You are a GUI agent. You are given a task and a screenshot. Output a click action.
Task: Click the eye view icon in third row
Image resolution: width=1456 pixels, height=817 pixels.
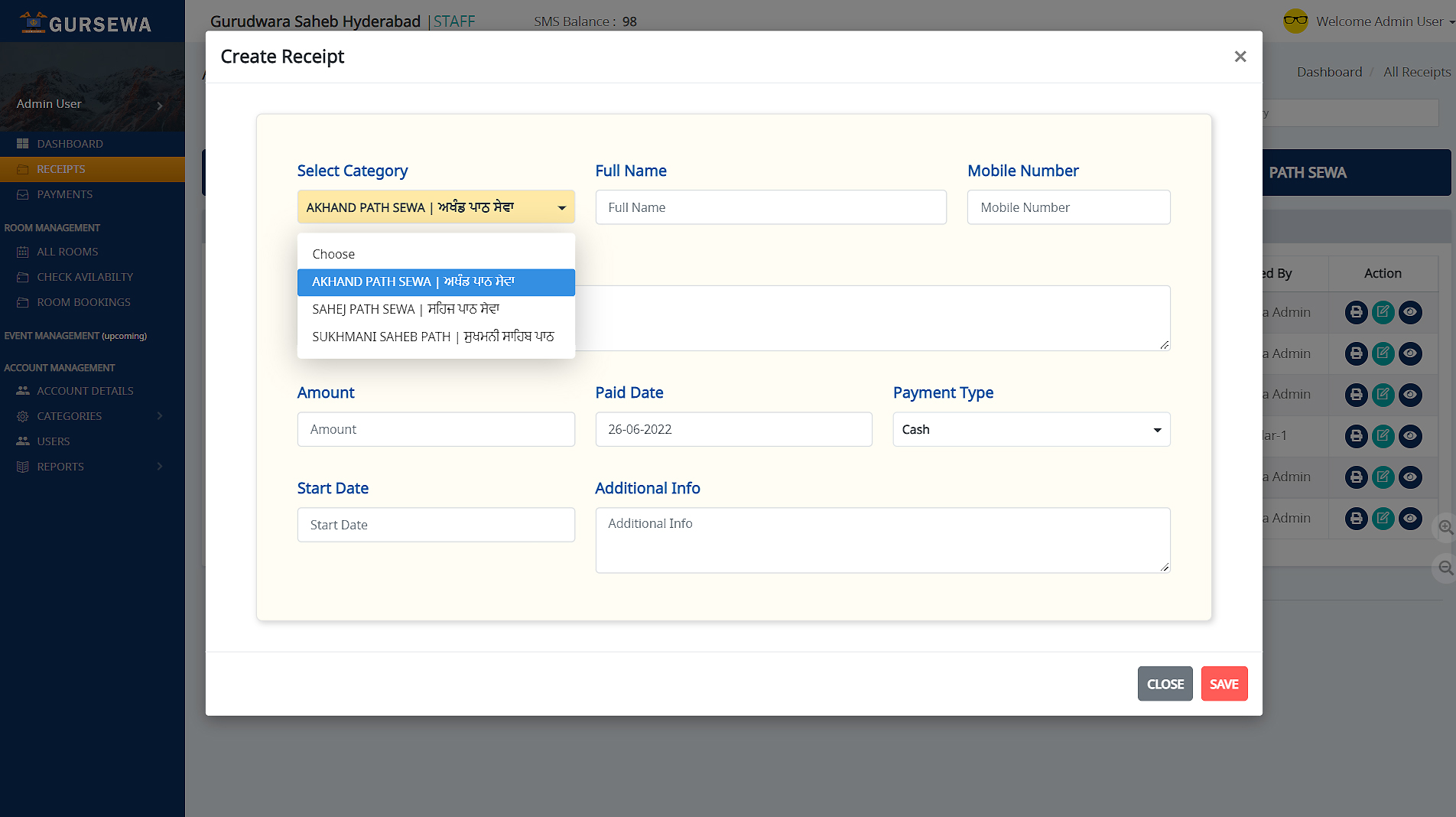[x=1410, y=395]
